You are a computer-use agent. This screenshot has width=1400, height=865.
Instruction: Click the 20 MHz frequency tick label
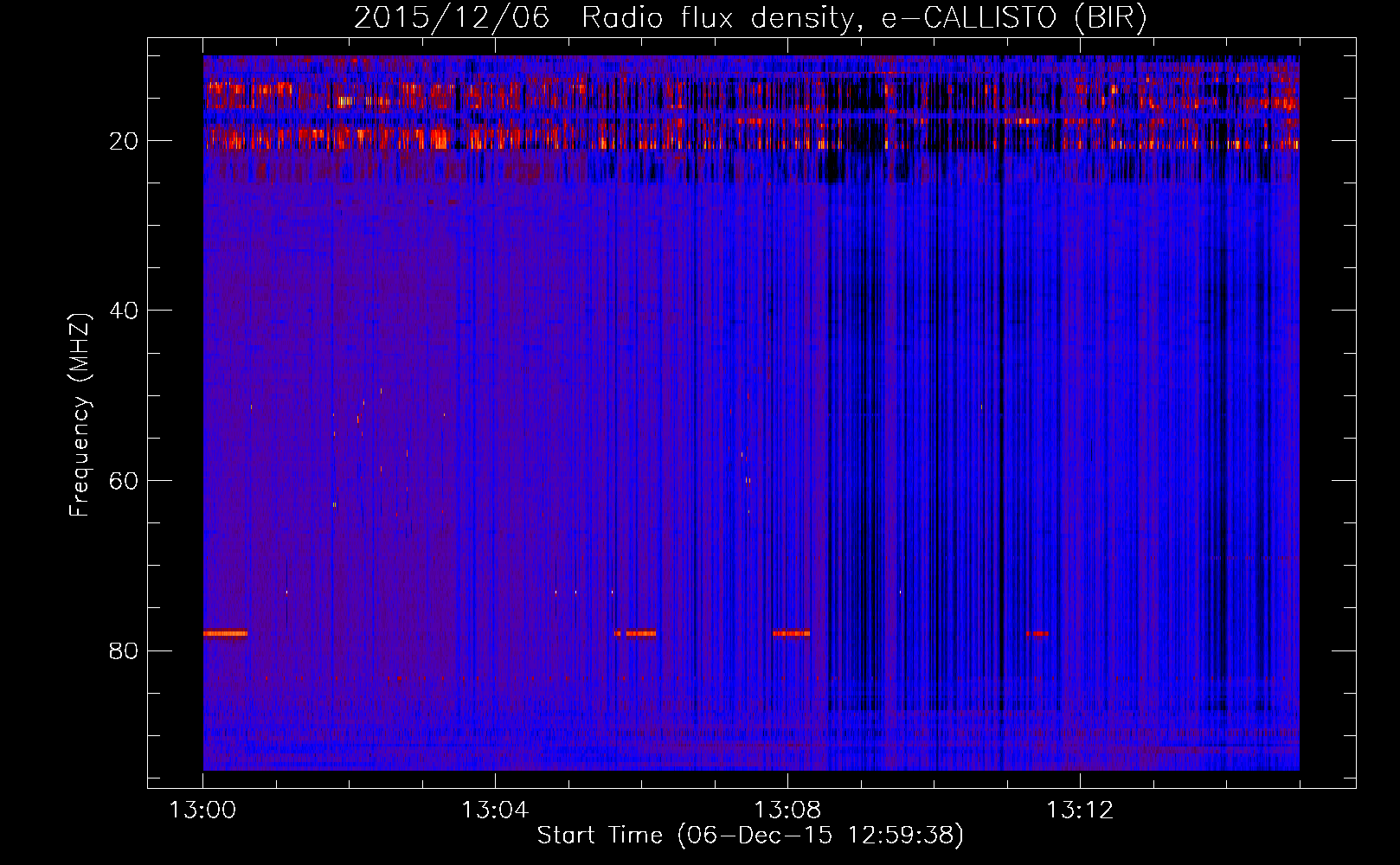(125, 141)
